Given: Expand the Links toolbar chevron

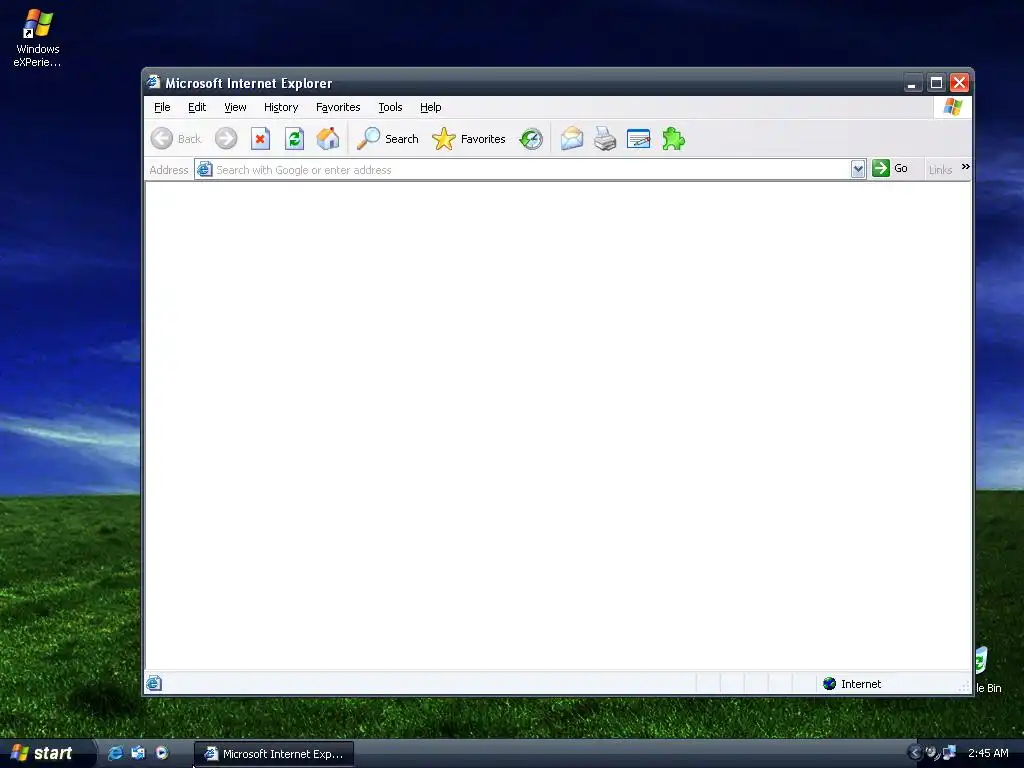Looking at the screenshot, I should point(965,167).
